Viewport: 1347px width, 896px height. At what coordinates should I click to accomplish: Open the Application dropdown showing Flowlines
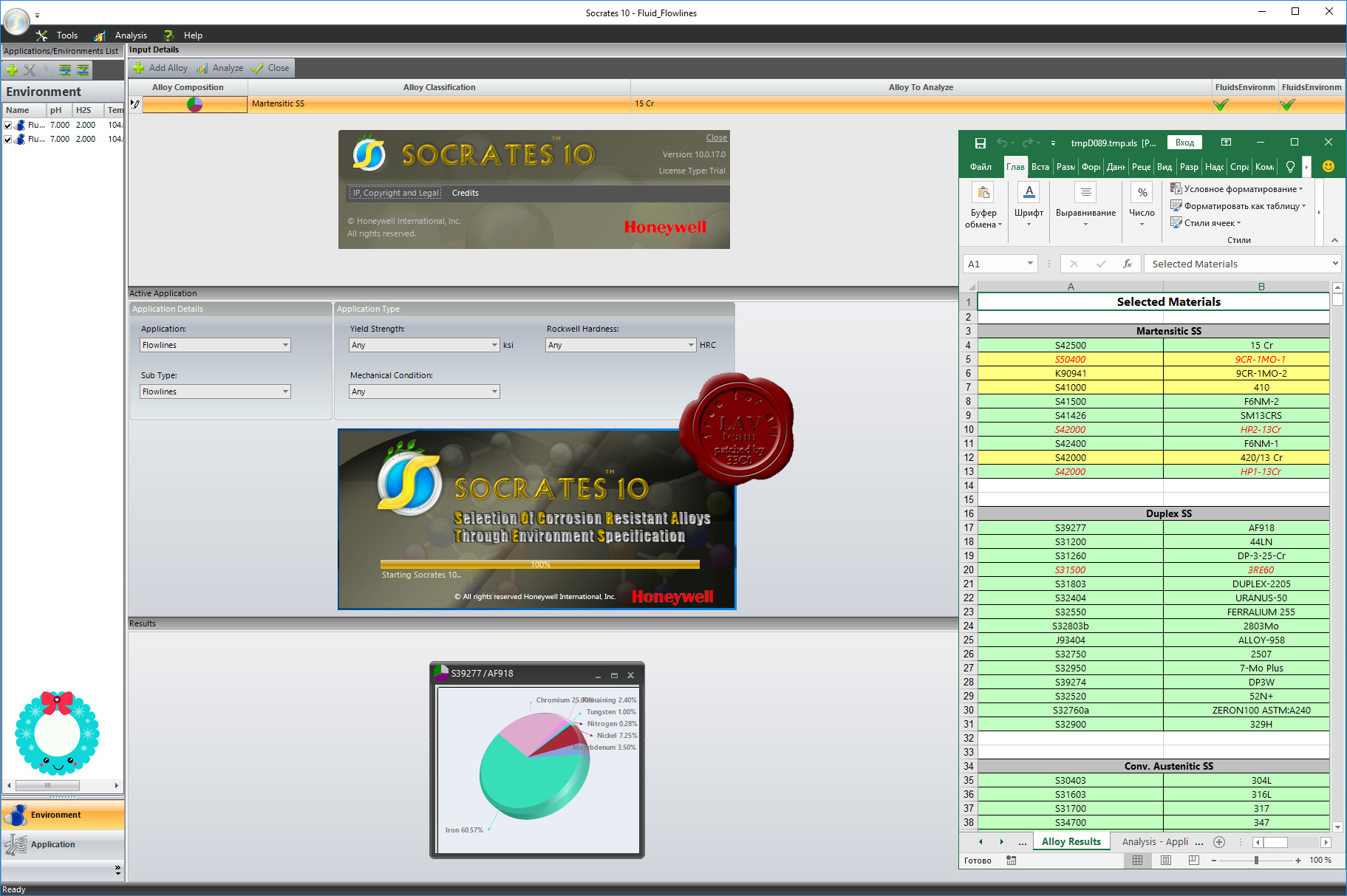pyautogui.click(x=215, y=345)
